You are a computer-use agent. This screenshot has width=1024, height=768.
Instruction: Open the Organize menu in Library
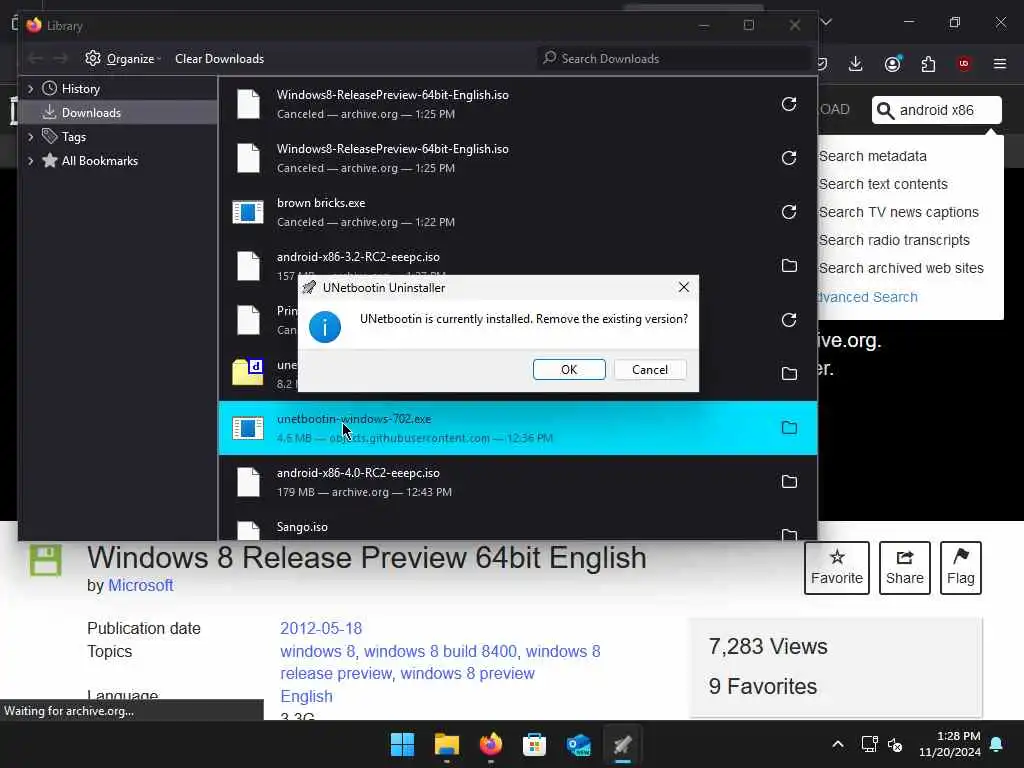123,59
